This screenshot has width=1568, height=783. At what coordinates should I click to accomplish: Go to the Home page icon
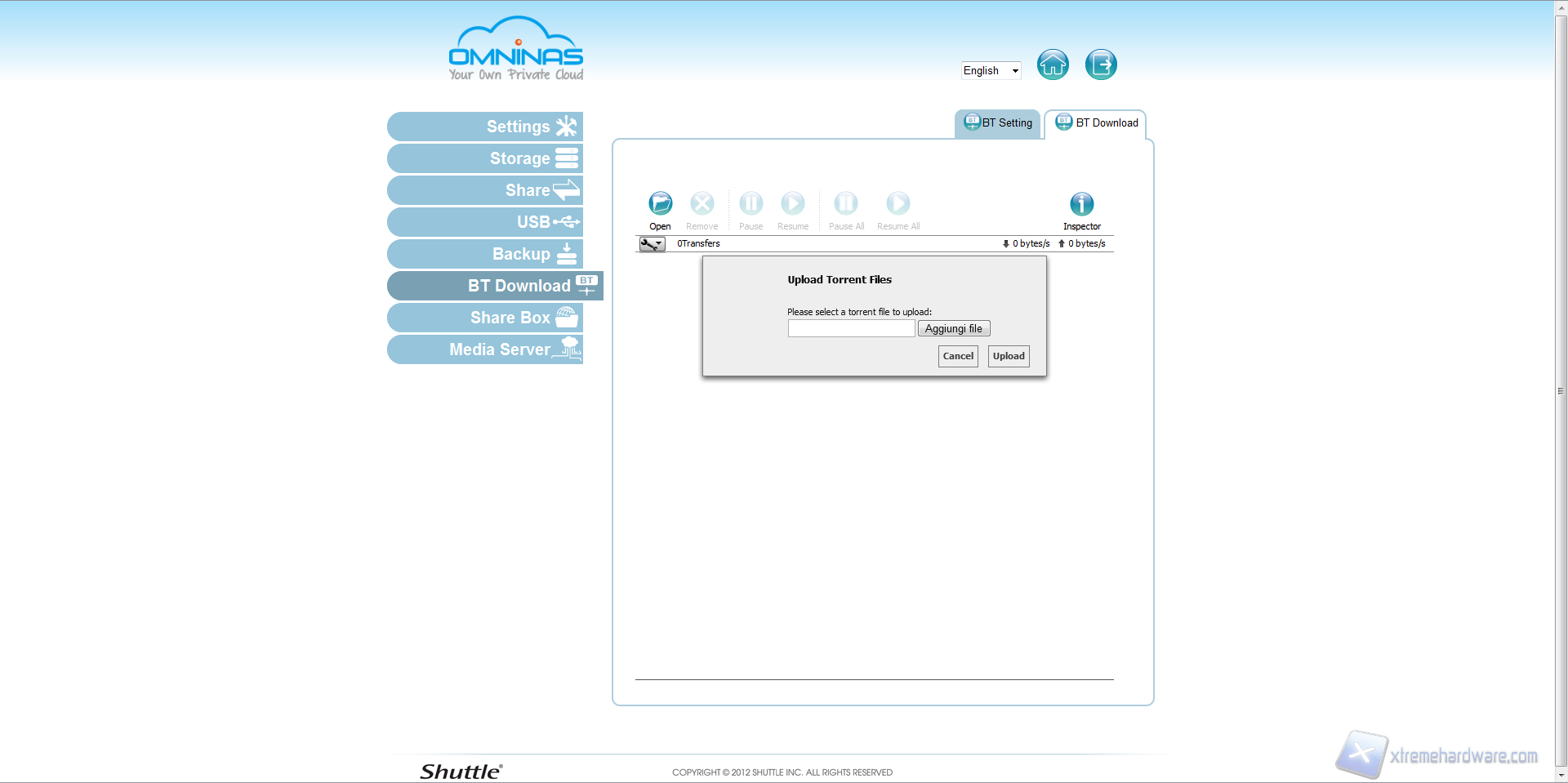[1053, 65]
